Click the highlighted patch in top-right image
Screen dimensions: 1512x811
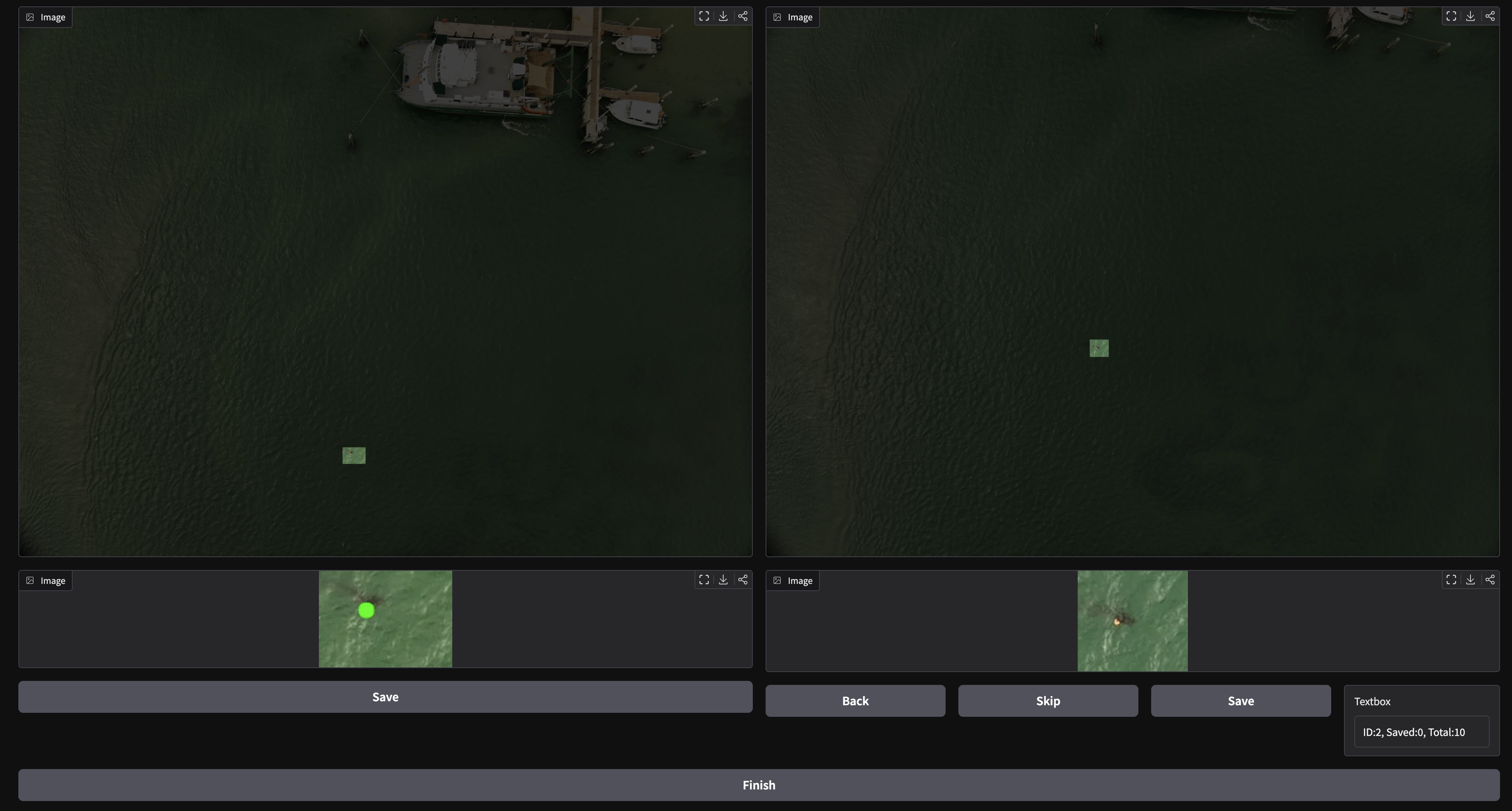1099,348
